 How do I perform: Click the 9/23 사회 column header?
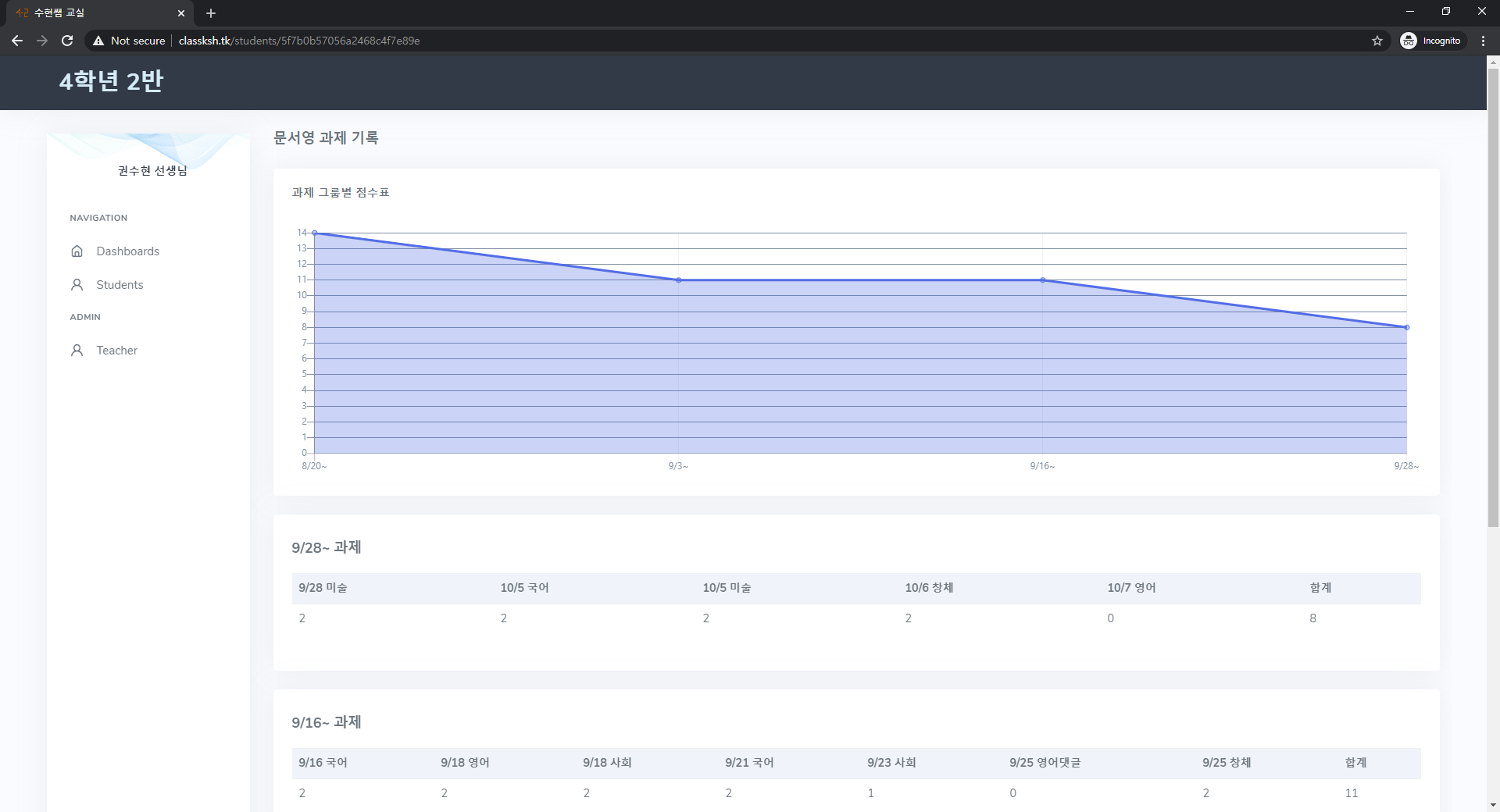891,763
